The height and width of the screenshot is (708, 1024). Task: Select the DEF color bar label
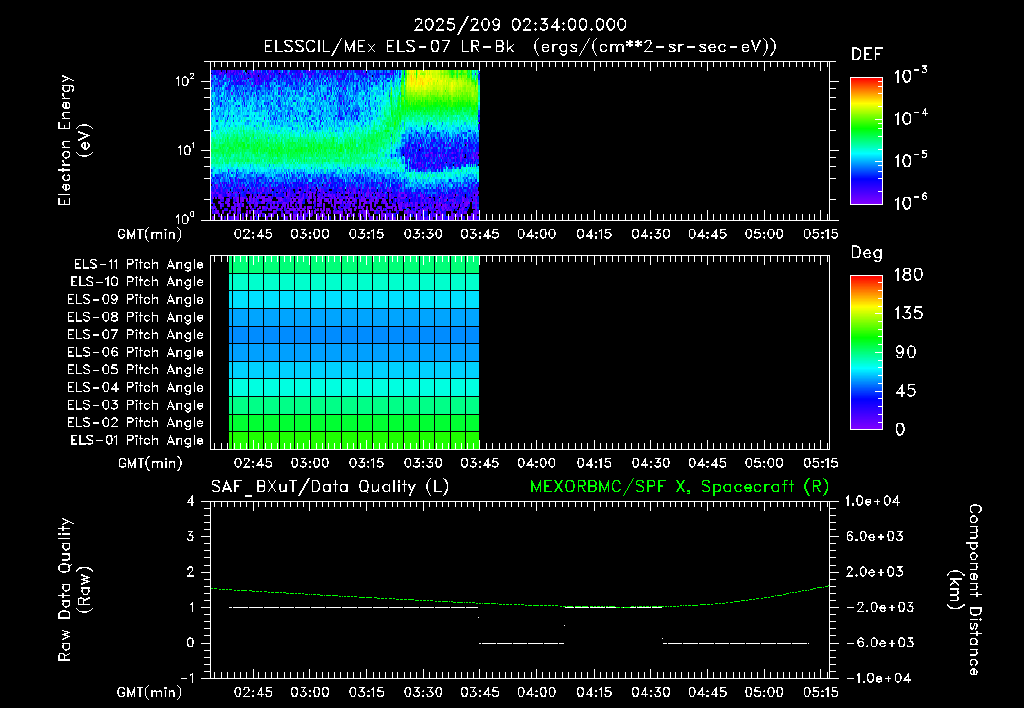click(867, 55)
